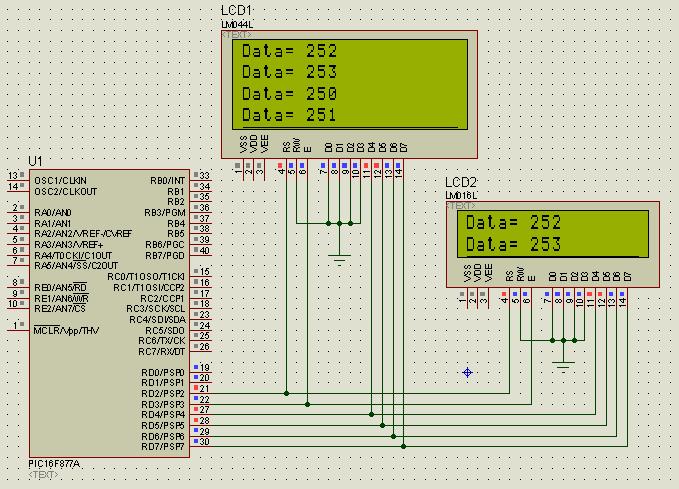Viewport: 679px width, 489px height.
Task: Click the RA5/AN4/SS/C2OUT pin label
Action: coord(76,266)
